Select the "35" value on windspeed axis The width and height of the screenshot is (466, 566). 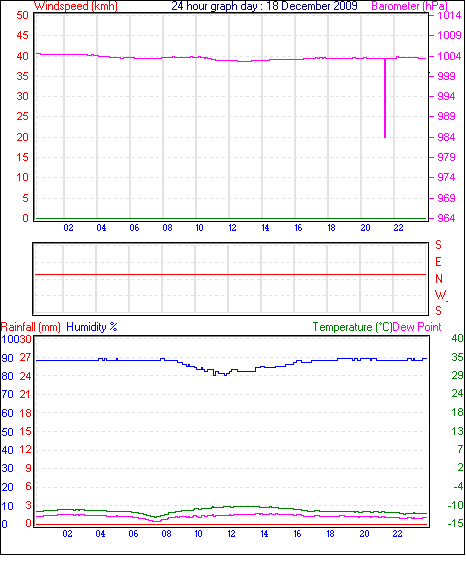22,76
